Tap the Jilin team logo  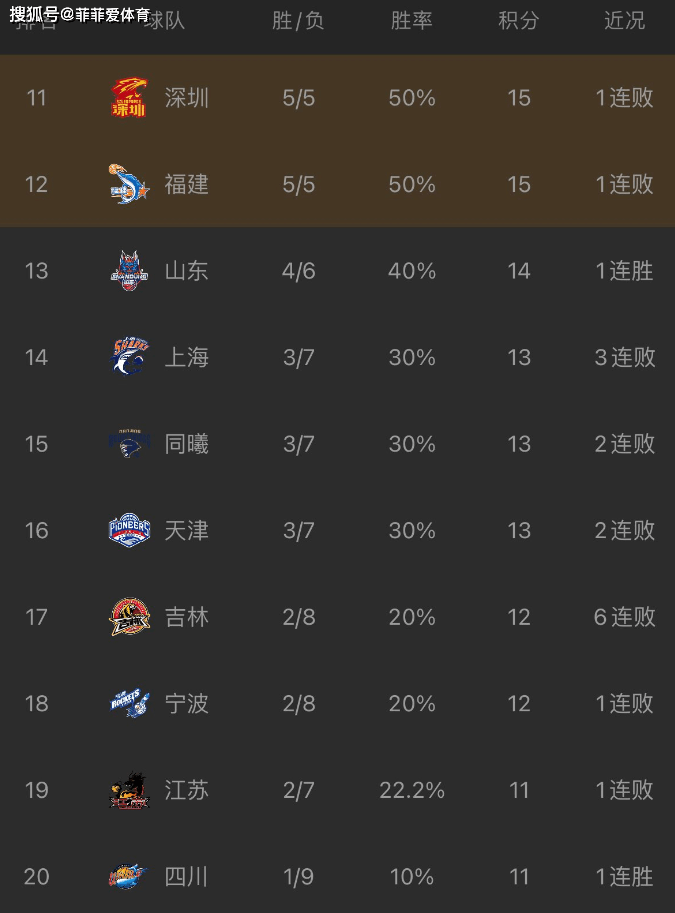pyautogui.click(x=129, y=617)
